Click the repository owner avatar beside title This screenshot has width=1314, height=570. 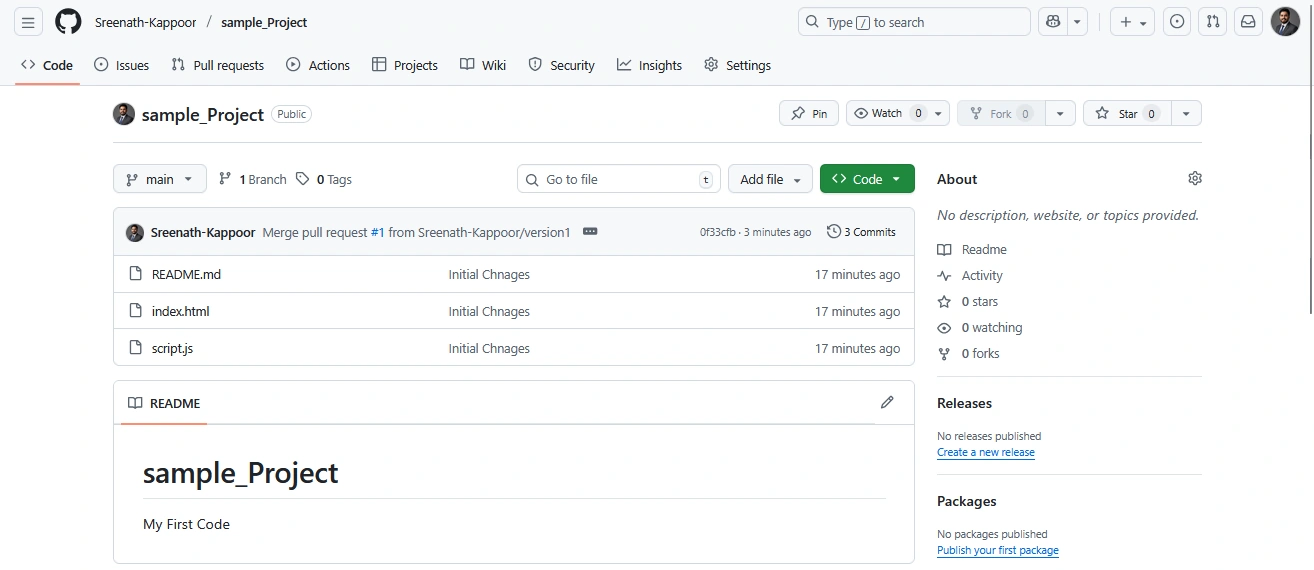pyautogui.click(x=124, y=114)
